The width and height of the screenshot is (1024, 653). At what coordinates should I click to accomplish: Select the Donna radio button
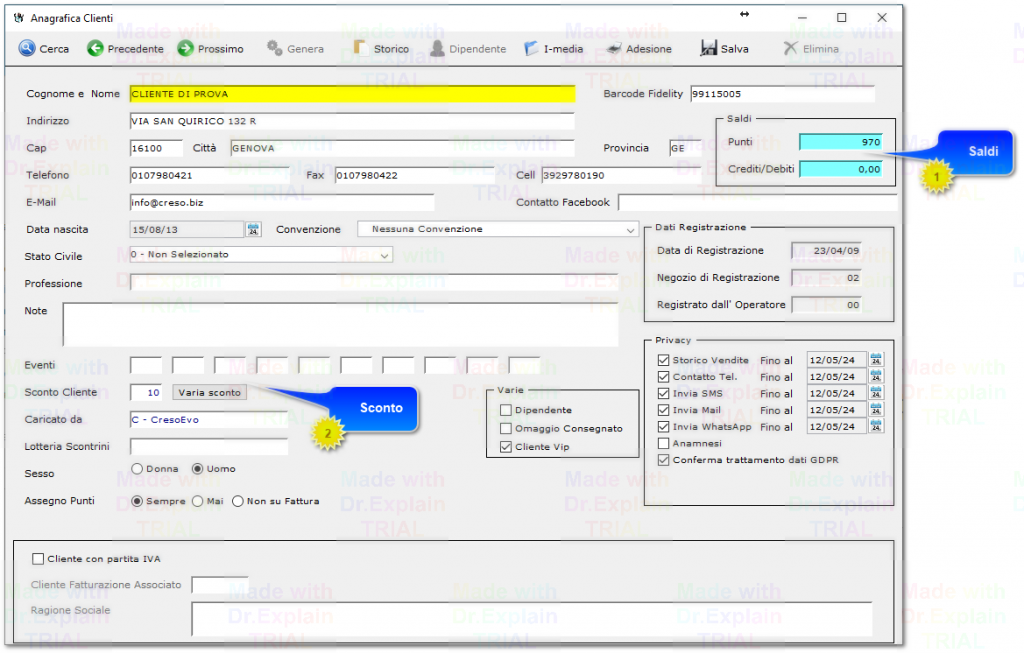pos(137,469)
